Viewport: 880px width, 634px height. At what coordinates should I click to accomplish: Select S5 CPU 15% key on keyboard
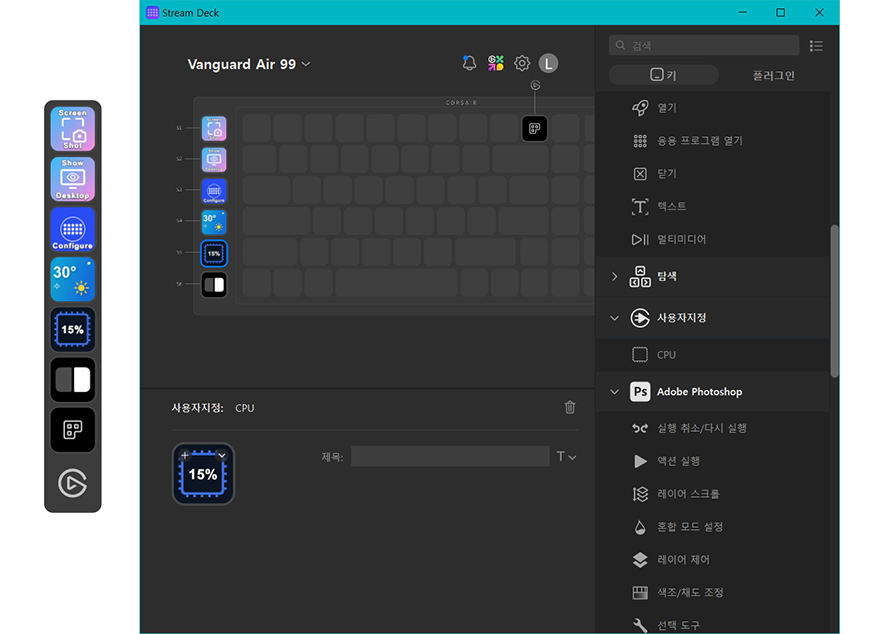(x=214, y=254)
